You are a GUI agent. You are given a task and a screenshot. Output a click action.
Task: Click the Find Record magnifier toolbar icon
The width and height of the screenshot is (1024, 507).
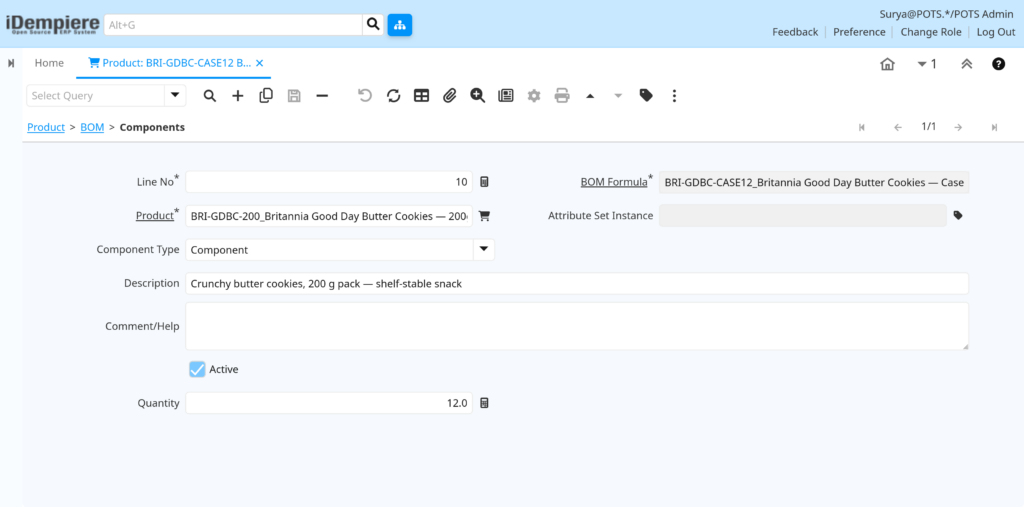pyautogui.click(x=210, y=96)
